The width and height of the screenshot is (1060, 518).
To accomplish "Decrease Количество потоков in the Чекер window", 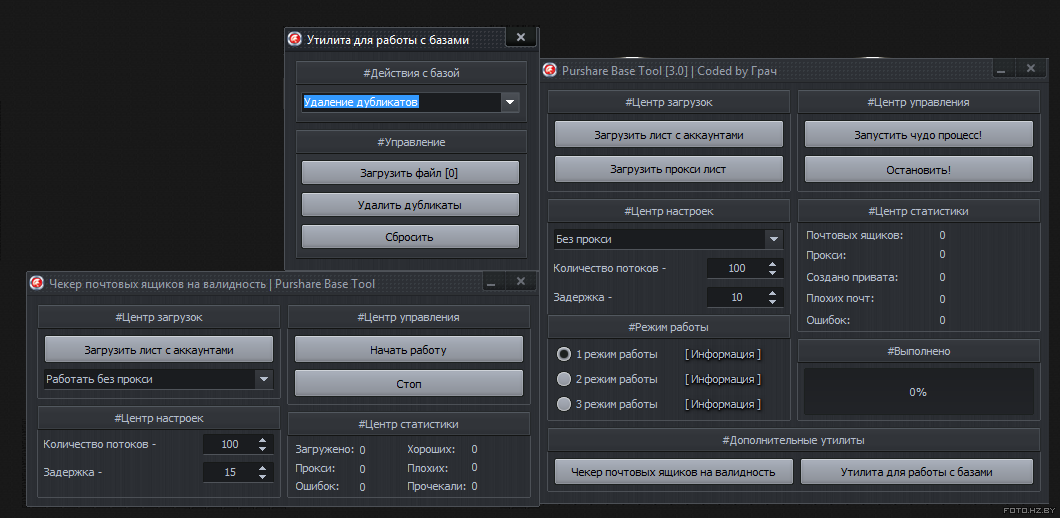I will (x=263, y=448).
